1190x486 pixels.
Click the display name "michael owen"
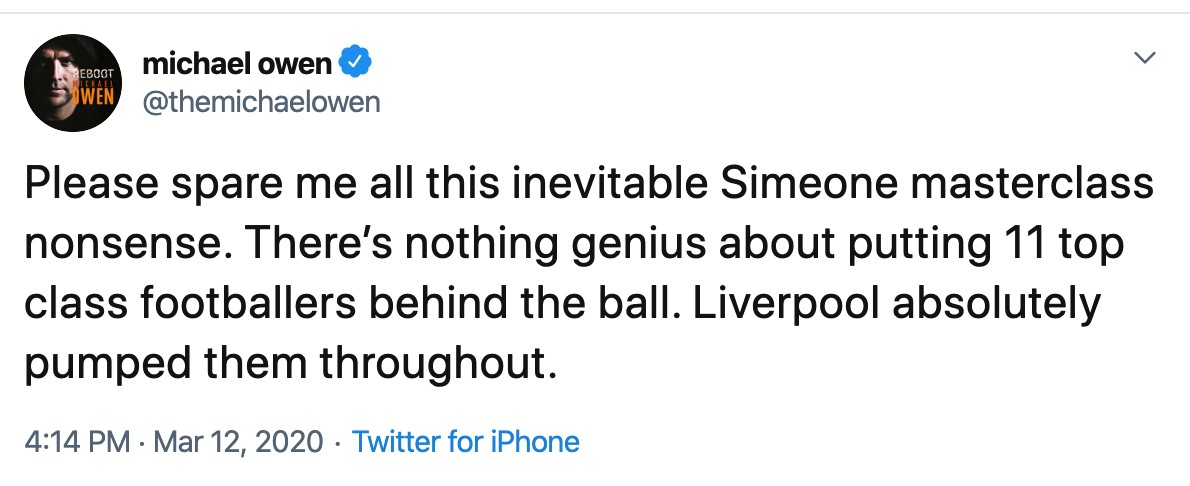pyautogui.click(x=236, y=64)
